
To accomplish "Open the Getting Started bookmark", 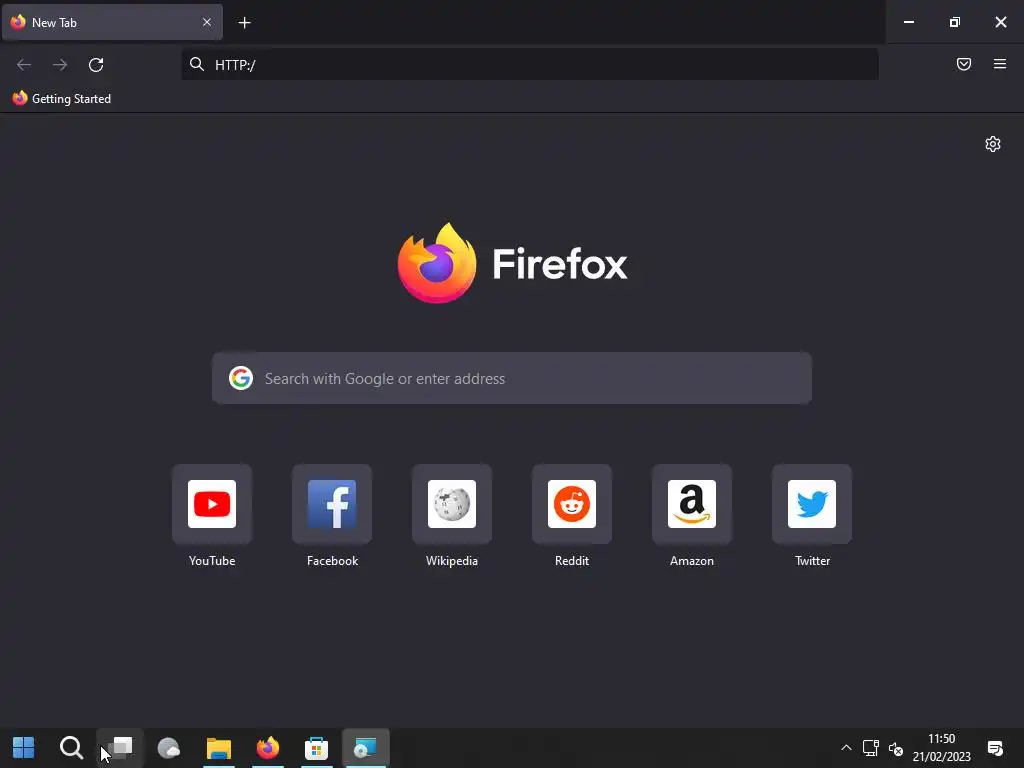I will pyautogui.click(x=62, y=99).
